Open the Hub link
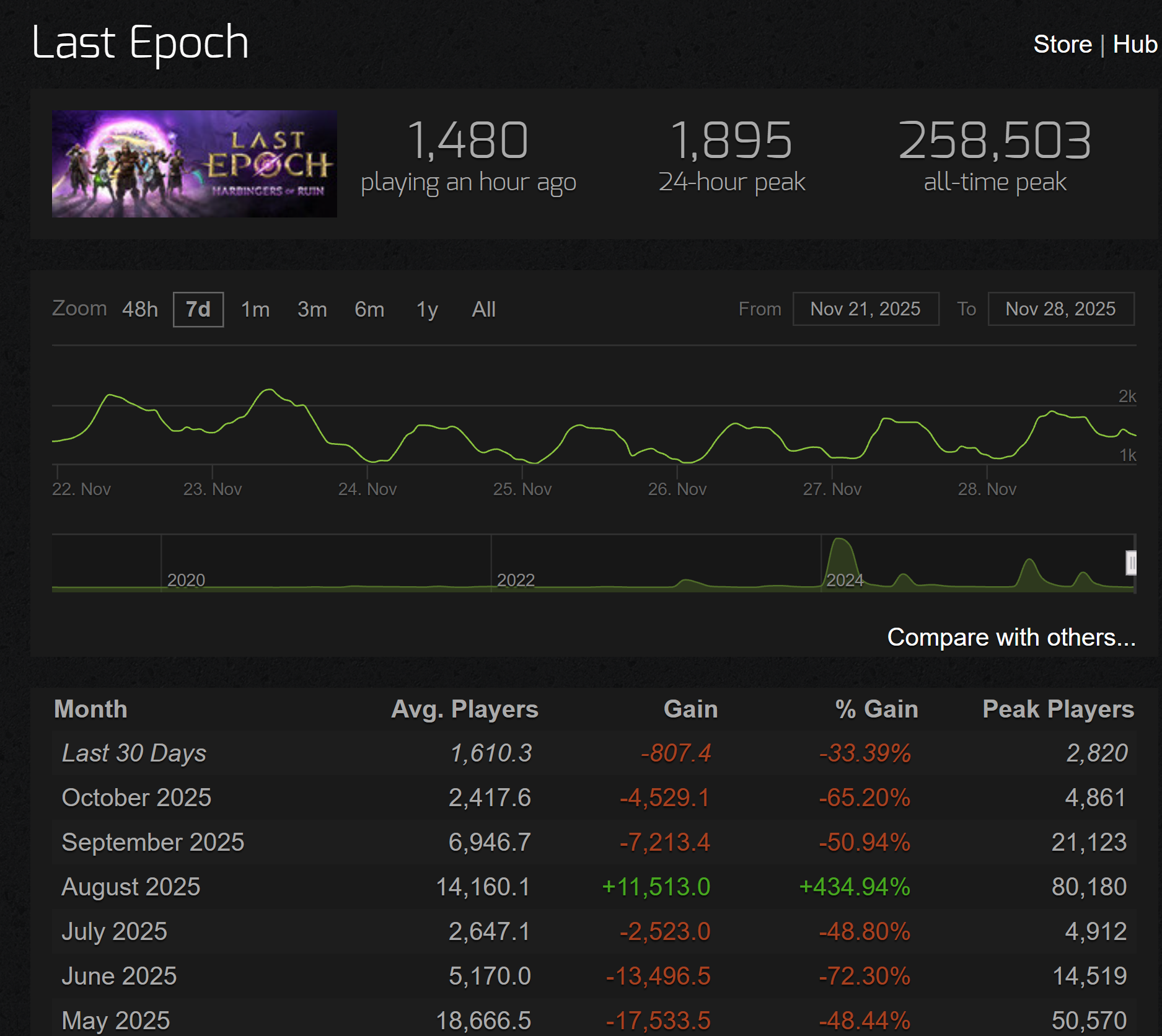The width and height of the screenshot is (1162, 1036). 1135,45
